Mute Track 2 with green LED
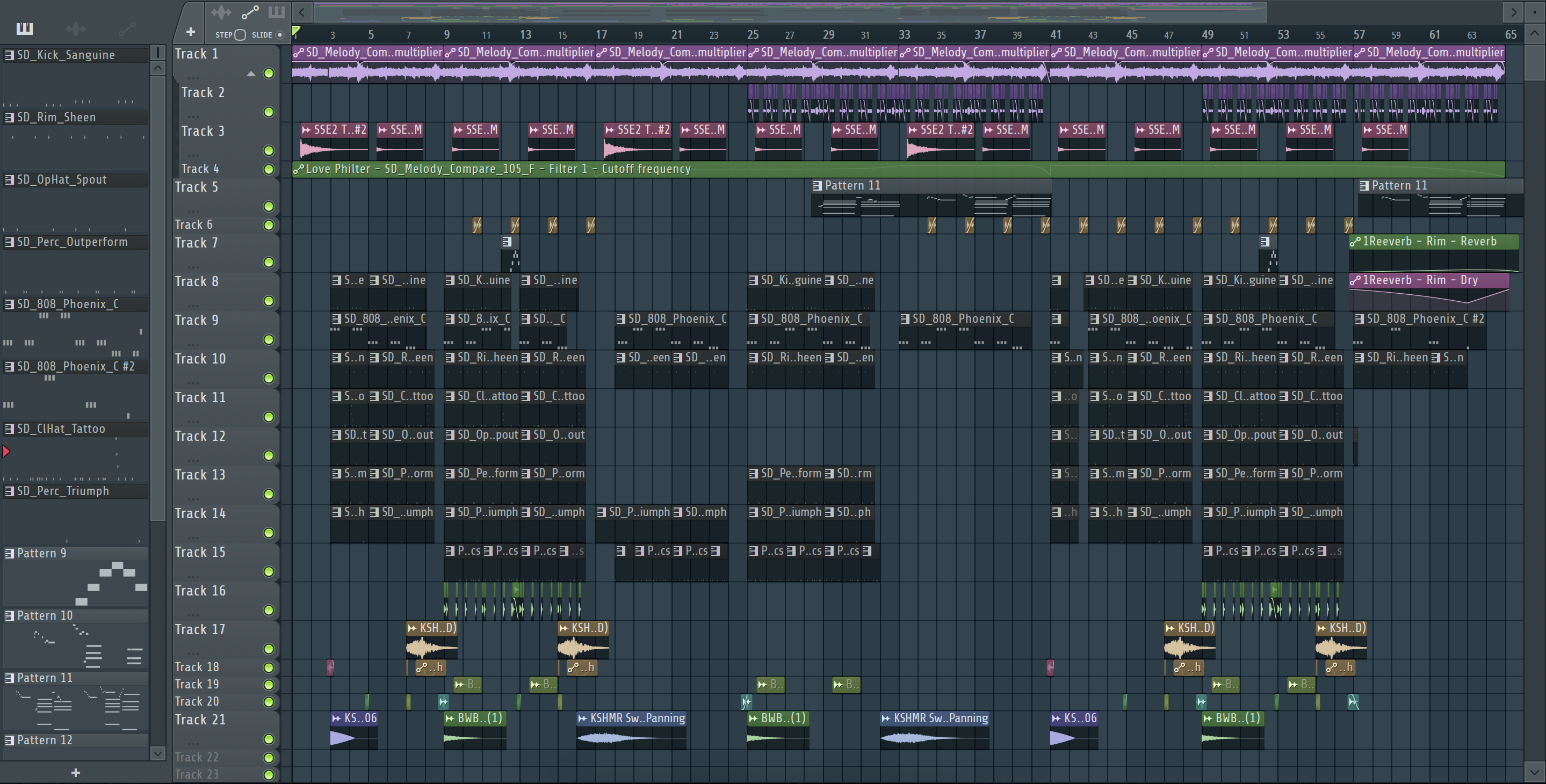The image size is (1546, 784). tap(269, 112)
